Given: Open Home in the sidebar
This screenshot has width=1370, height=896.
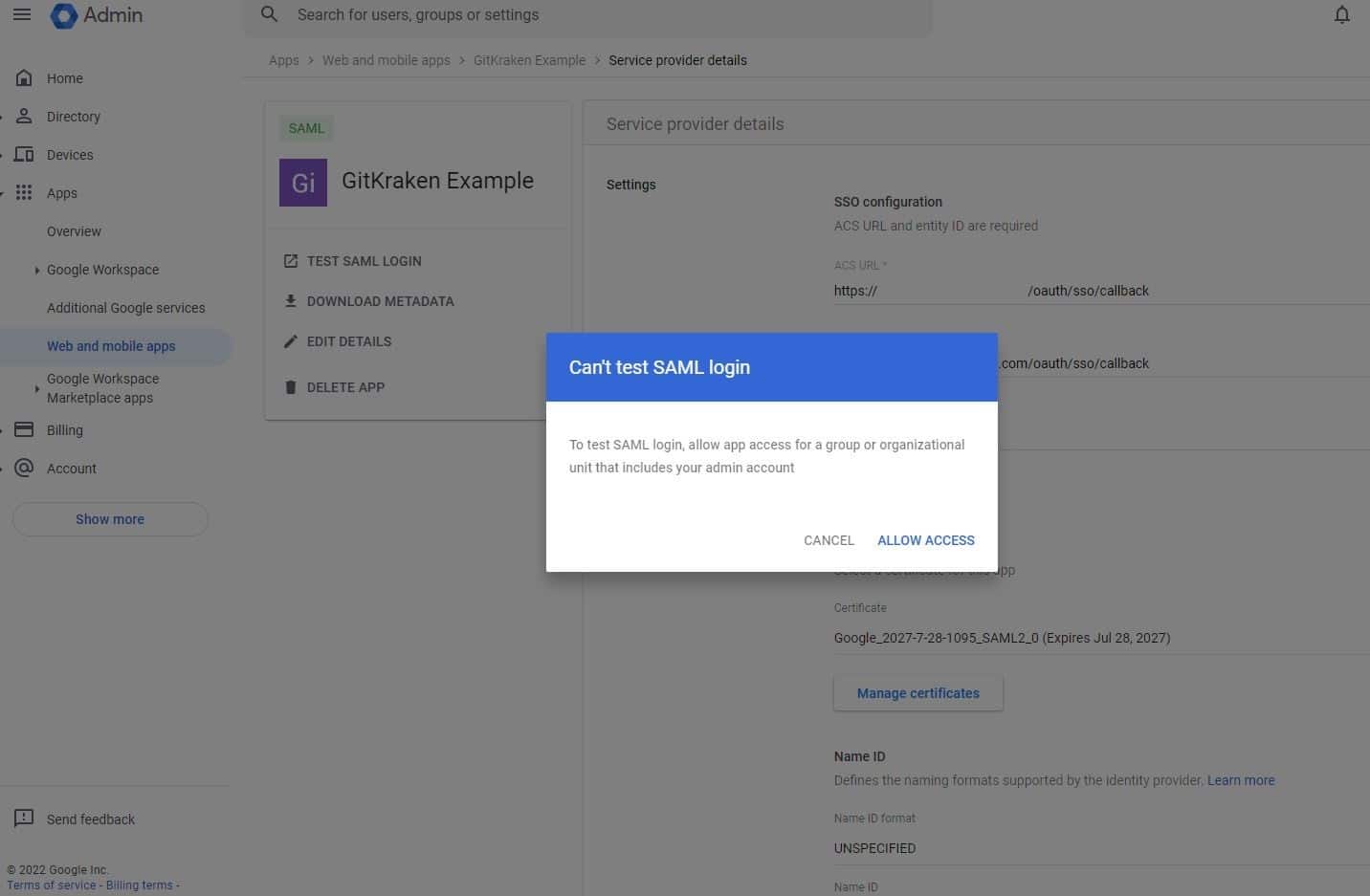Looking at the screenshot, I should [64, 78].
